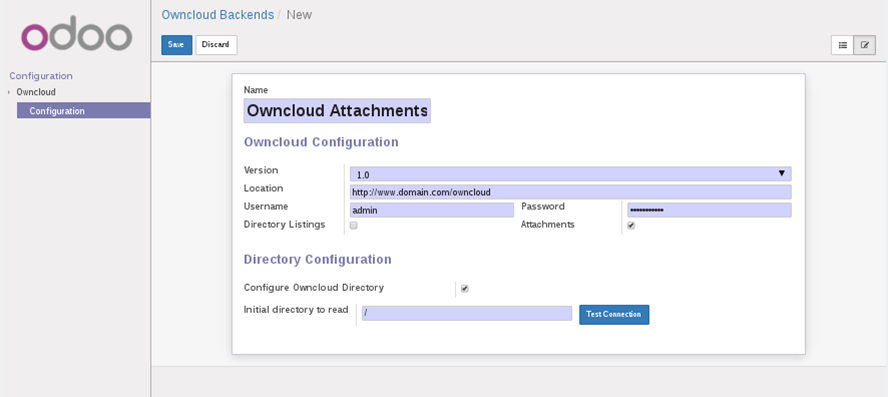Image resolution: width=888 pixels, height=397 pixels.
Task: Click the 'Name' field label
Action: (255, 90)
